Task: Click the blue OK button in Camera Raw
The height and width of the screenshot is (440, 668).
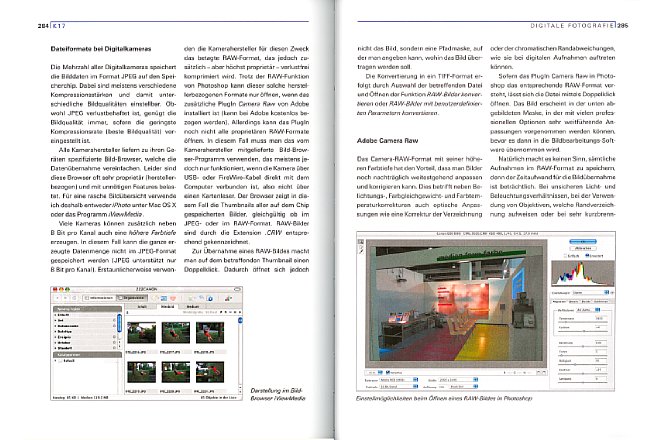Action: coord(583,242)
